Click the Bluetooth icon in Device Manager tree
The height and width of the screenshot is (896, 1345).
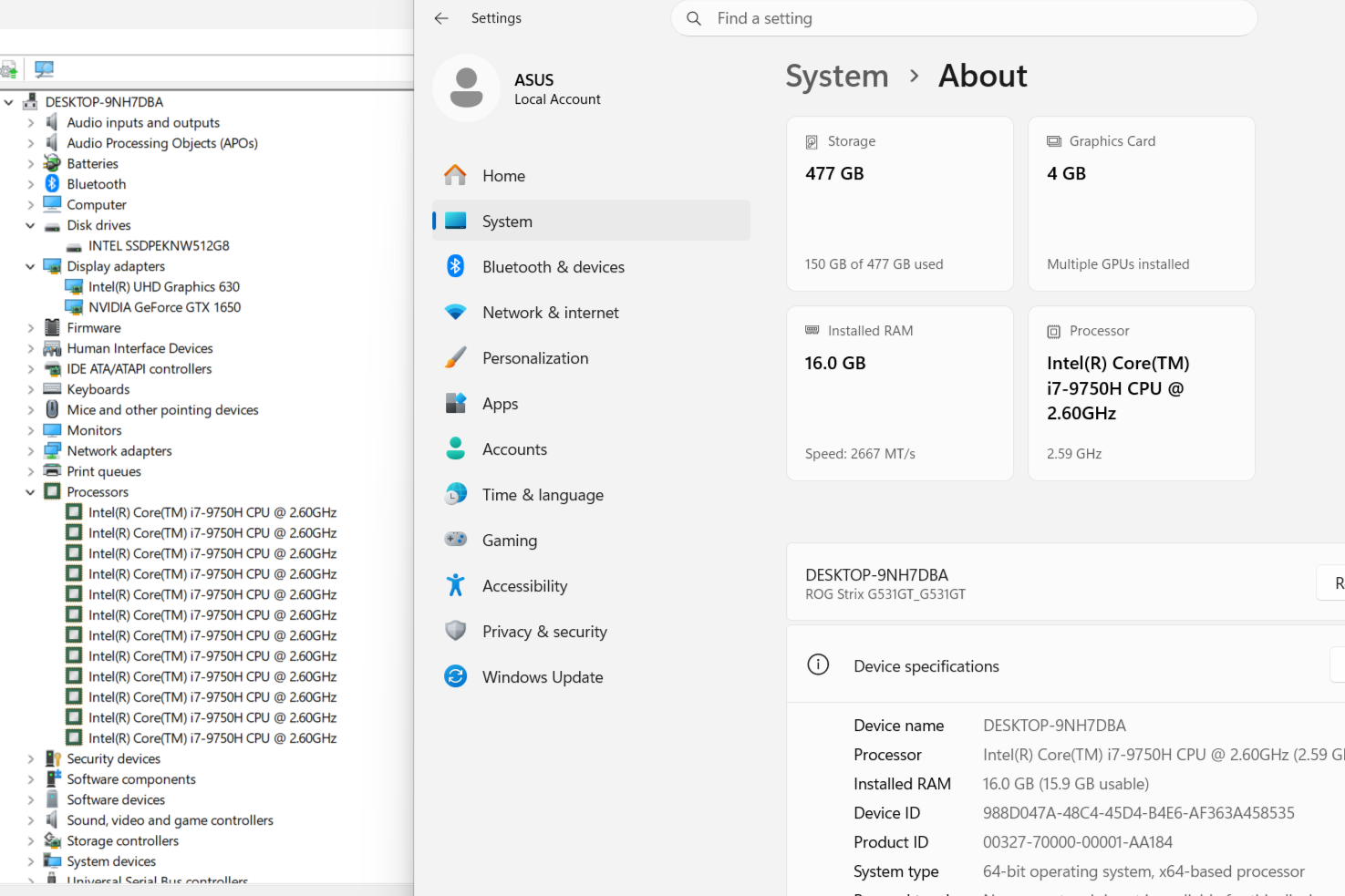(52, 184)
